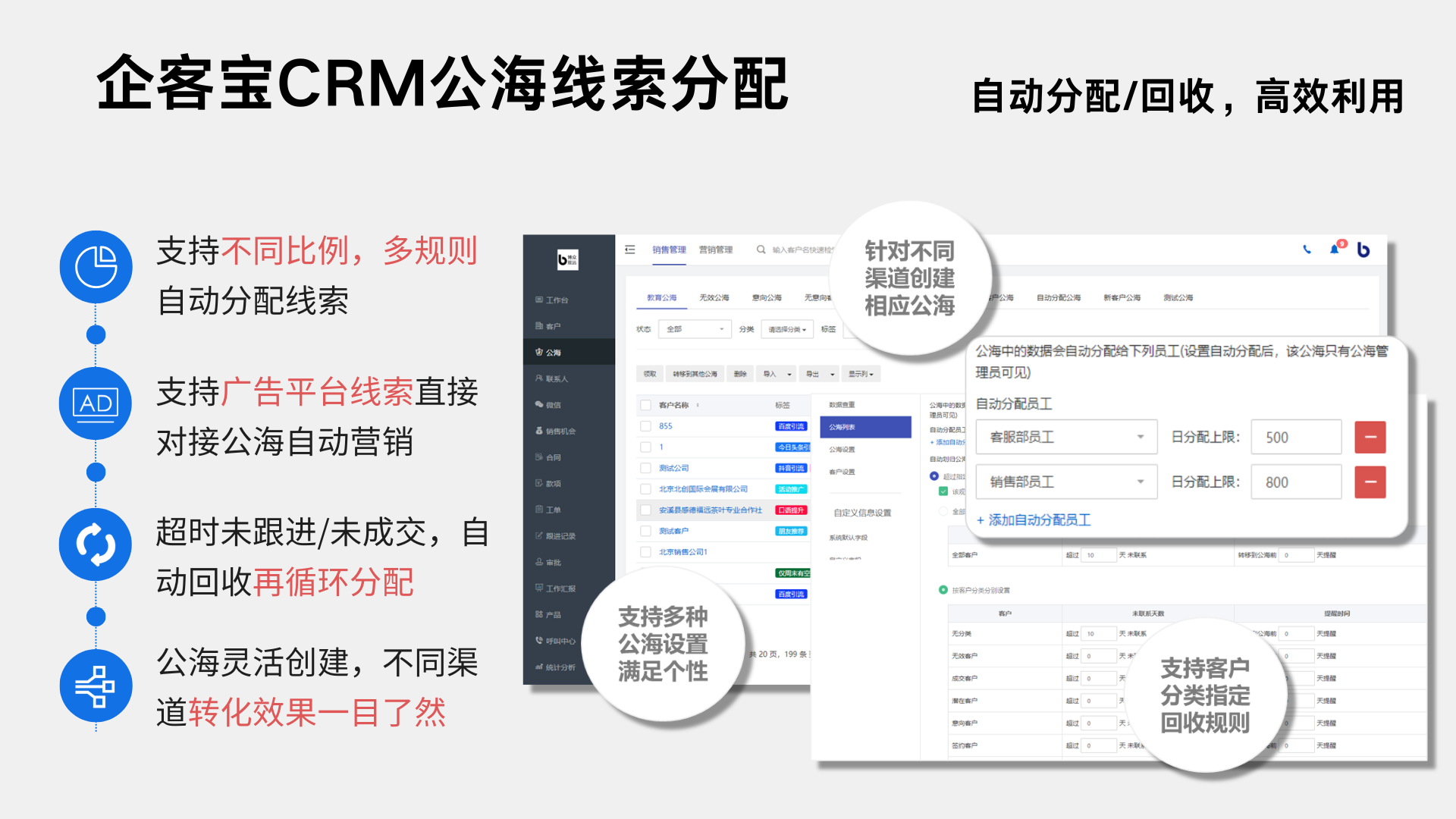This screenshot has width=1456, height=819.
Task: Expand the 客服部员工 dropdown
Action: tap(1066, 438)
